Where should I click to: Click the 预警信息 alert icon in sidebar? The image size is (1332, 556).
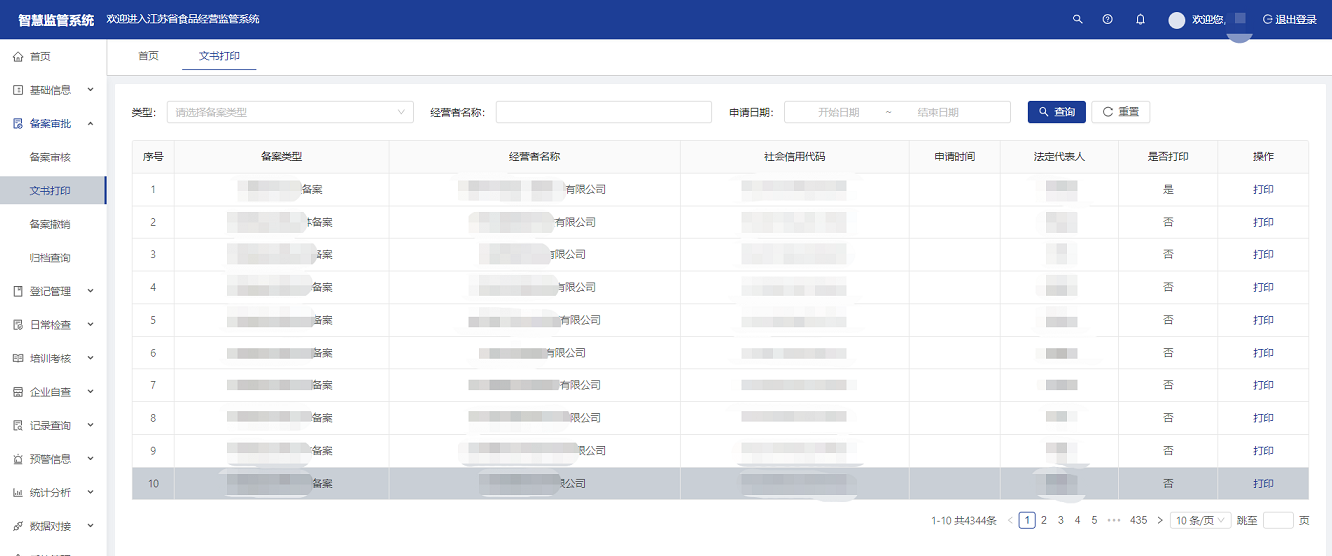(18, 459)
